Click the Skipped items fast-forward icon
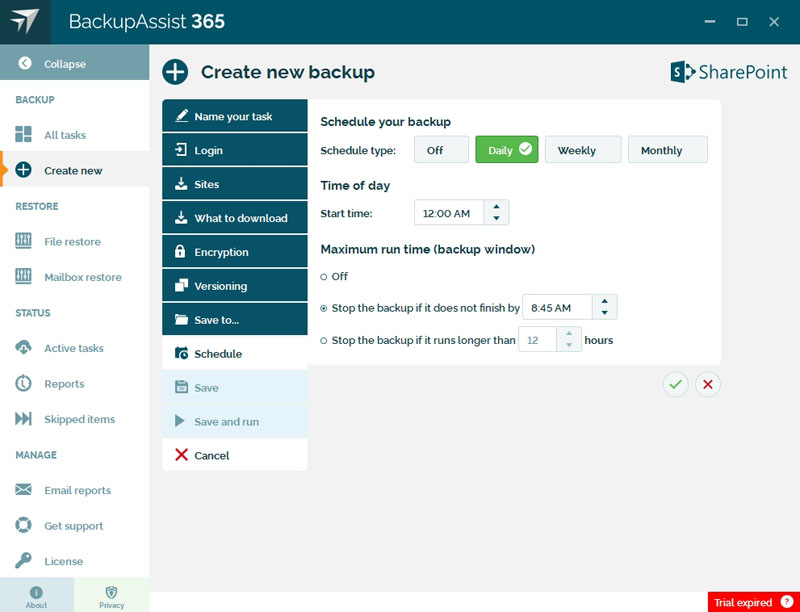800x612 pixels. coord(23,419)
